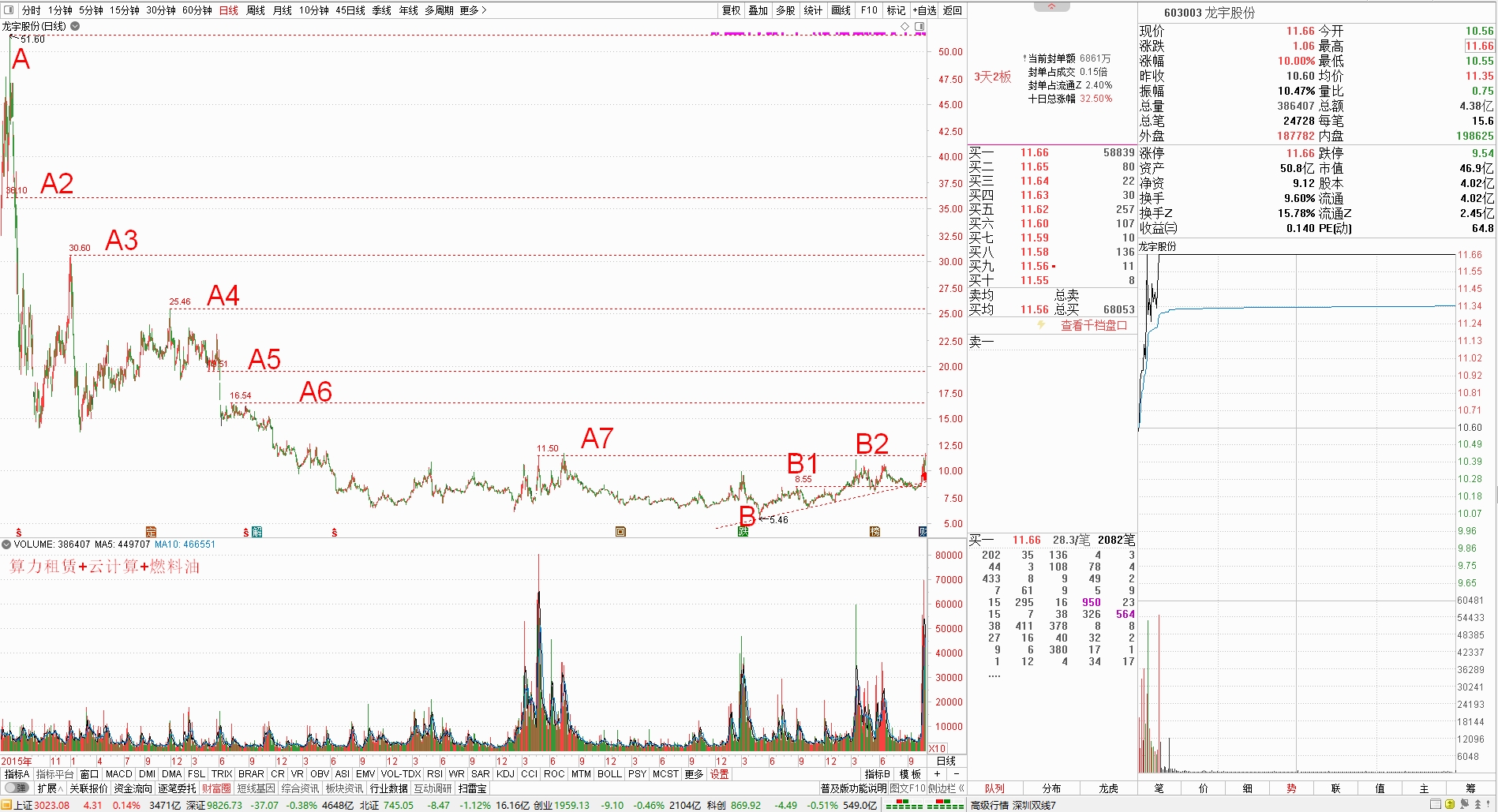Viewport: 1498px width, 812px height.
Task: Click the green event marker near B
Action: click(x=743, y=532)
